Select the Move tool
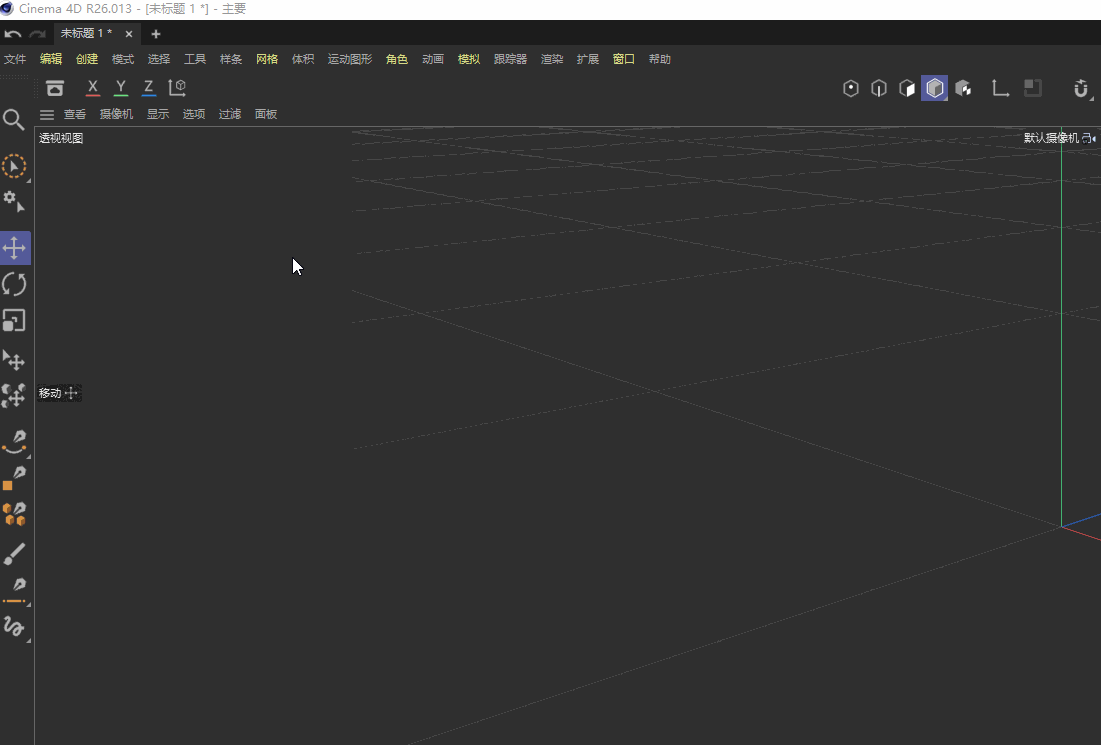1101x745 pixels. tap(14, 248)
